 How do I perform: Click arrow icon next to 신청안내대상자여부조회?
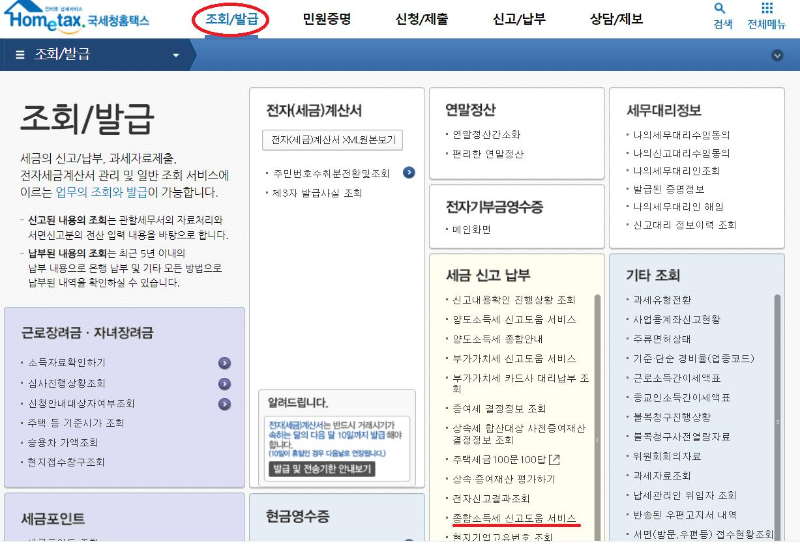[x=224, y=404]
